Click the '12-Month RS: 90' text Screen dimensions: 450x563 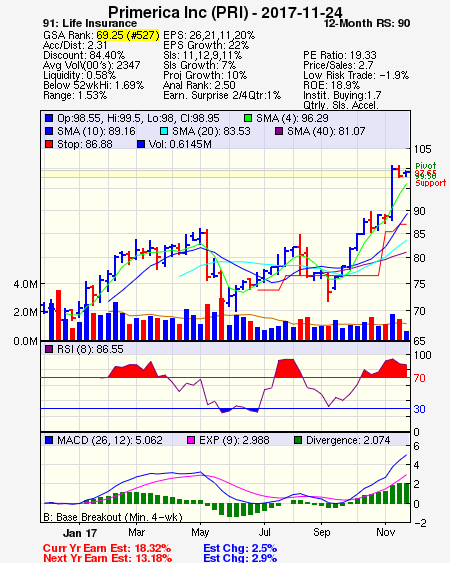pos(367,23)
